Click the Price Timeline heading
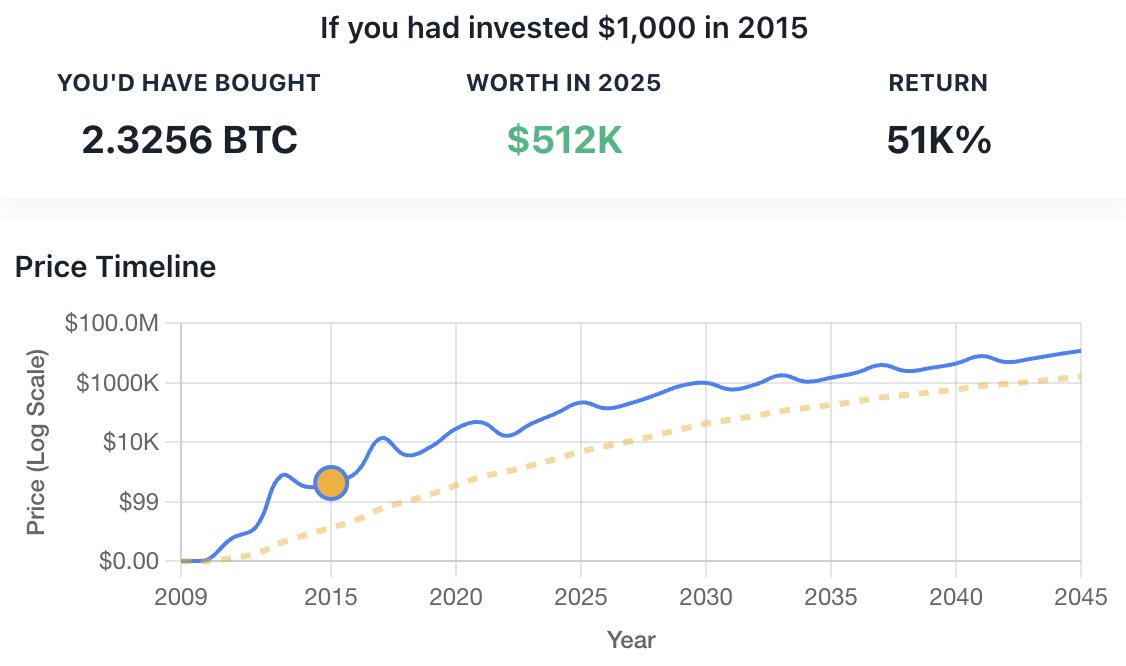 (x=116, y=267)
